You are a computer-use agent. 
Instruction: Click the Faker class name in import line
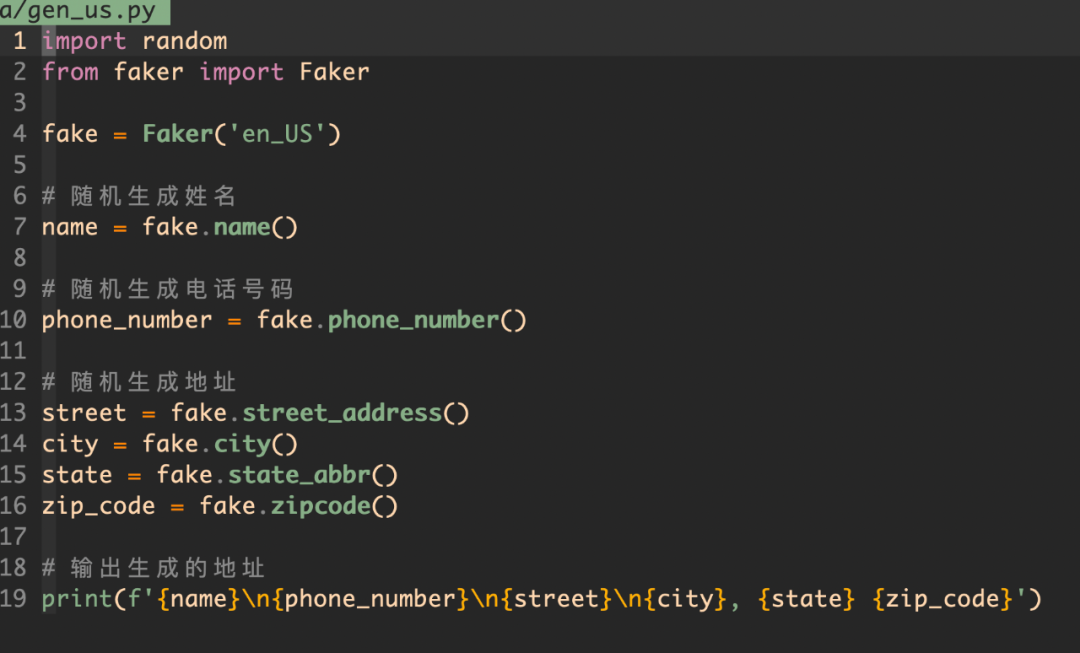[x=335, y=72]
